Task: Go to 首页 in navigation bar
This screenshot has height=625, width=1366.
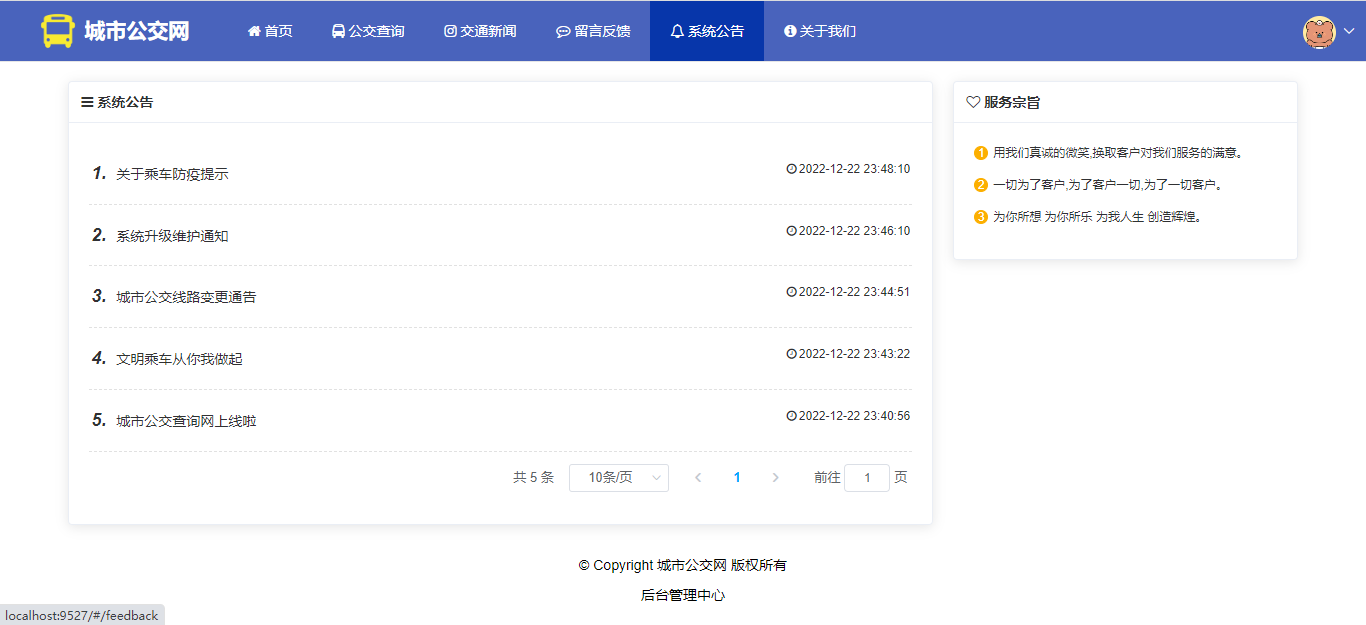Action: click(x=270, y=31)
